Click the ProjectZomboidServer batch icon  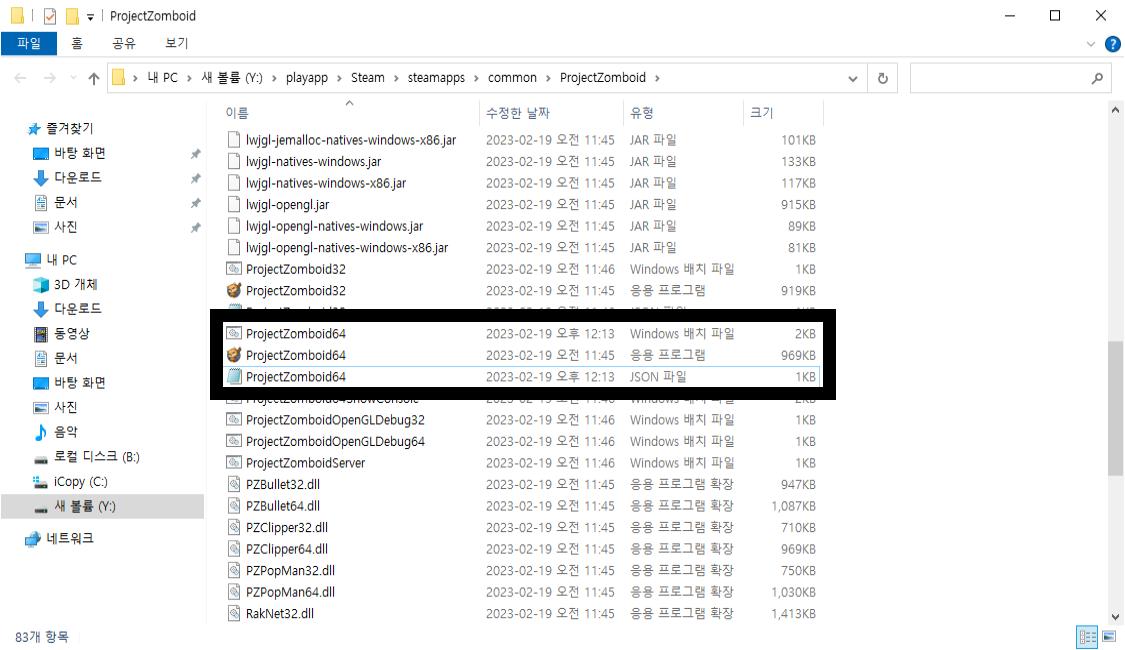coord(233,463)
